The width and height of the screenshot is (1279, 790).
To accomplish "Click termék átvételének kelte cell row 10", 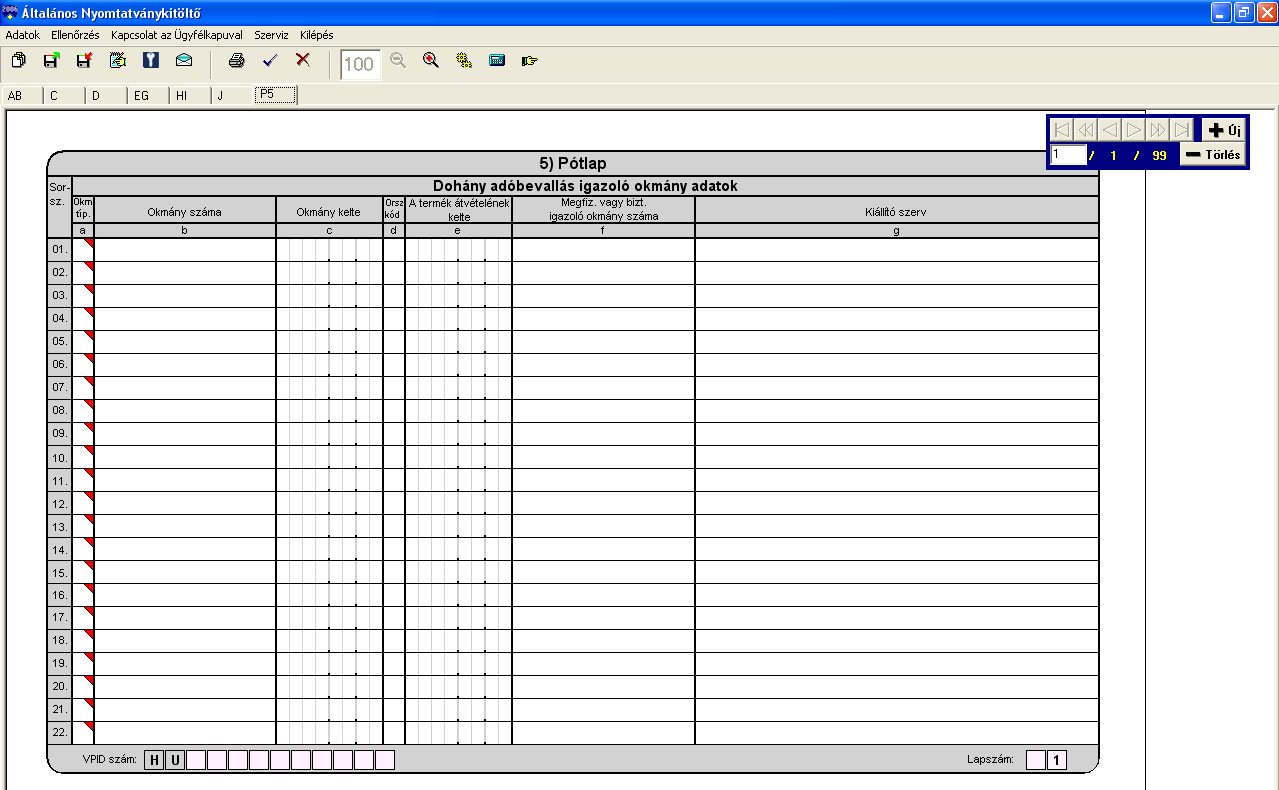I will (458, 457).
